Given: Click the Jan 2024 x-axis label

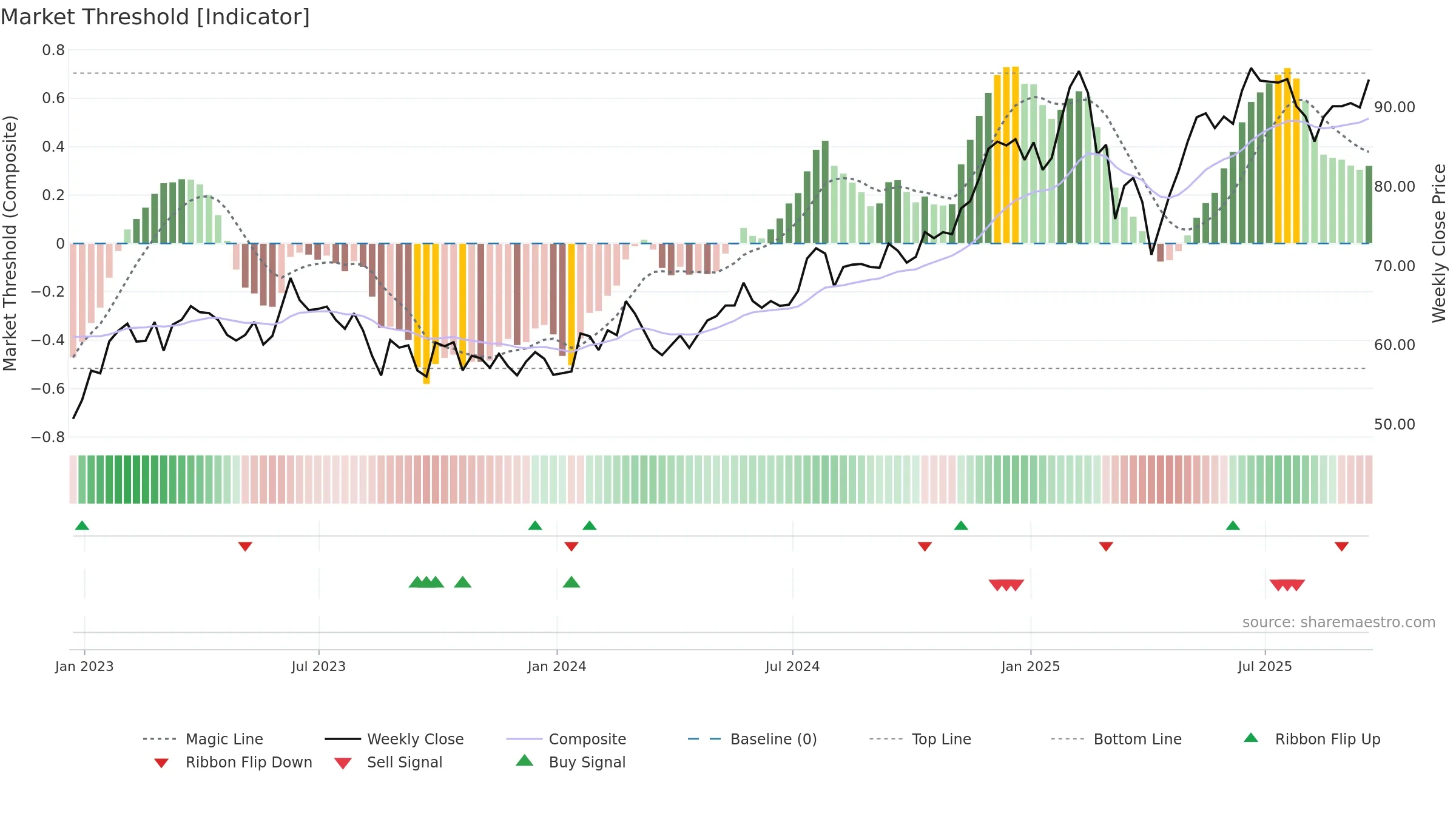Looking at the screenshot, I should point(557,667).
